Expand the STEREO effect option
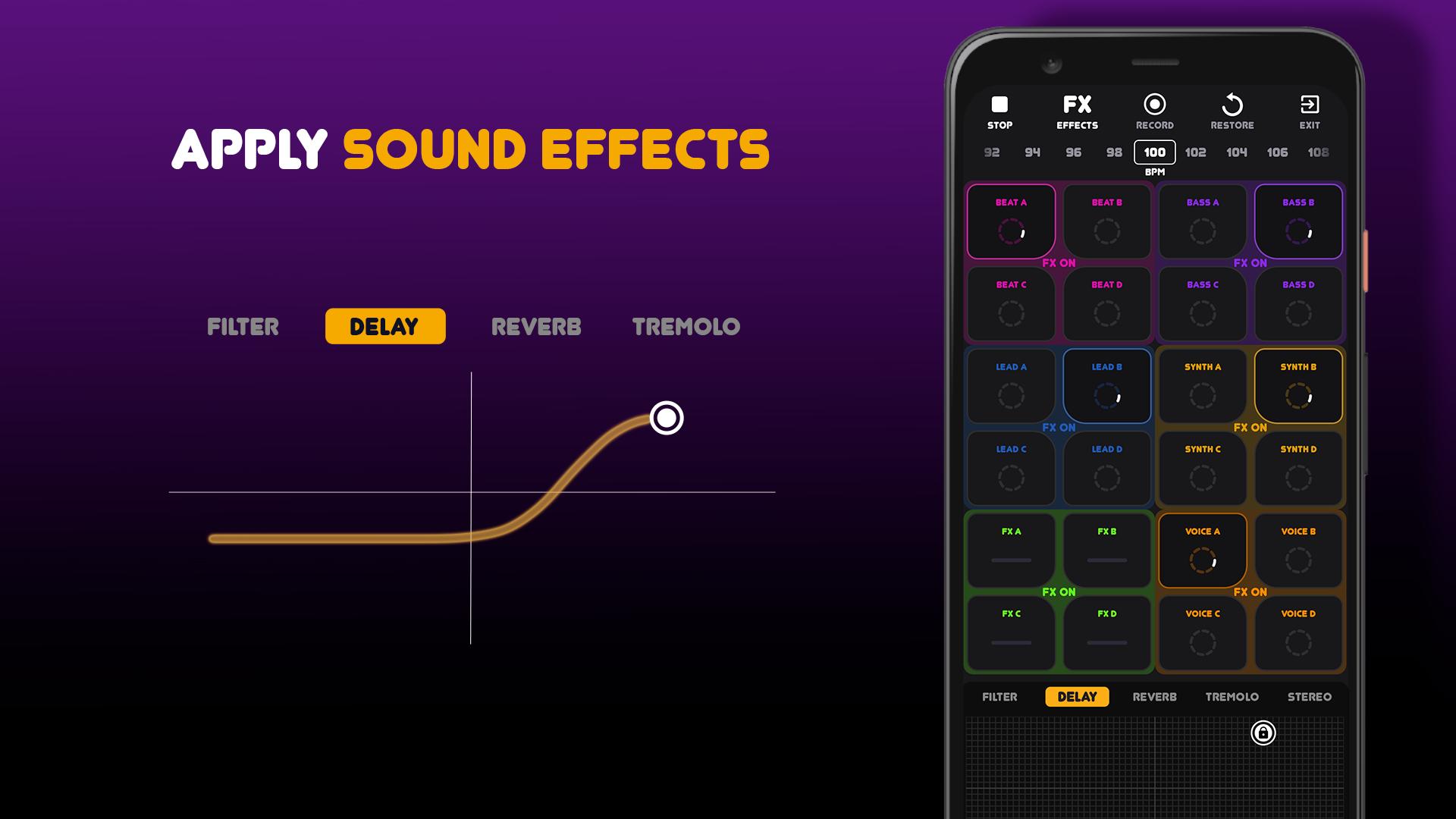Viewport: 1456px width, 819px height. tap(1311, 696)
